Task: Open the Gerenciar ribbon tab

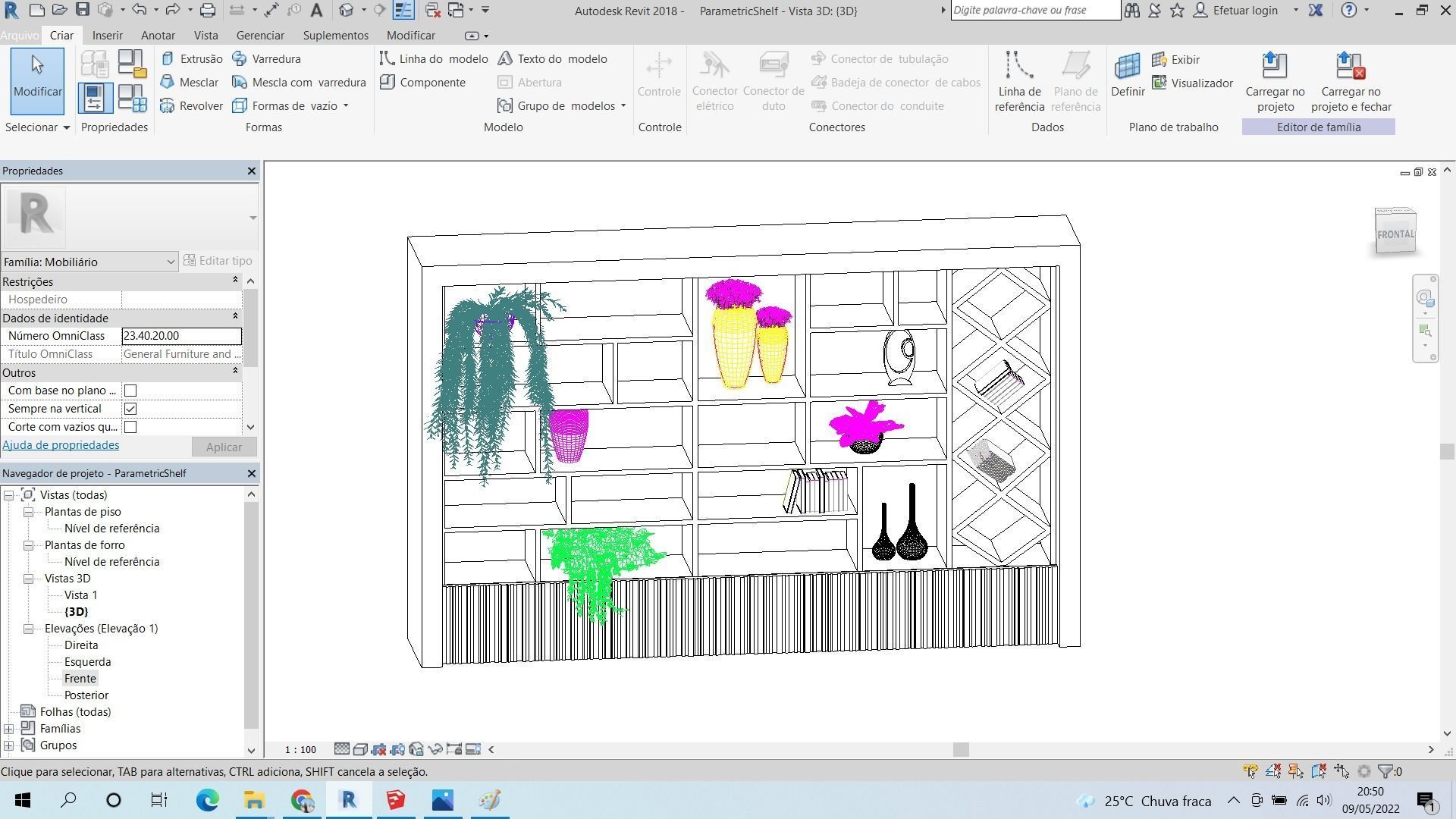Action: [260, 36]
